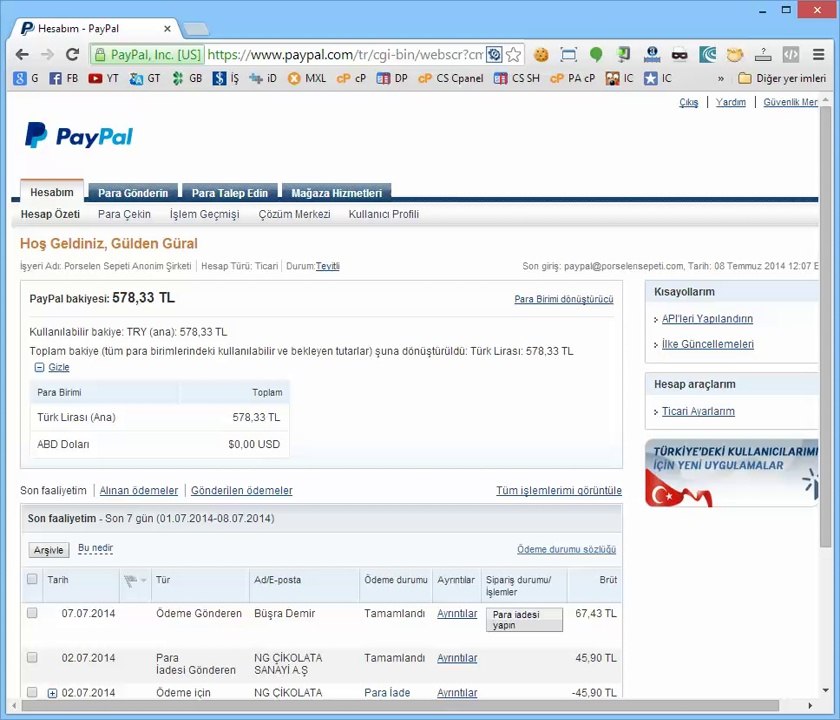Click the Çıkış logout link
Screen dimensions: 840x720
688,102
